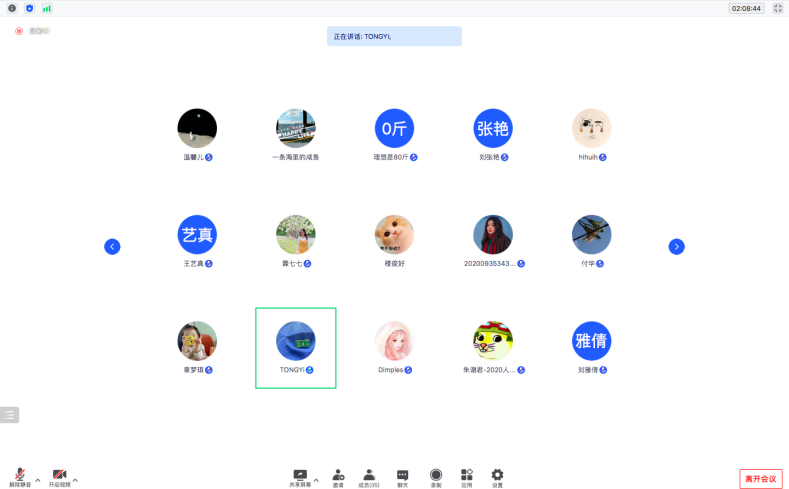This screenshot has width=789, height=489.
Task: Open the settings (设置) gear
Action: tap(497, 475)
